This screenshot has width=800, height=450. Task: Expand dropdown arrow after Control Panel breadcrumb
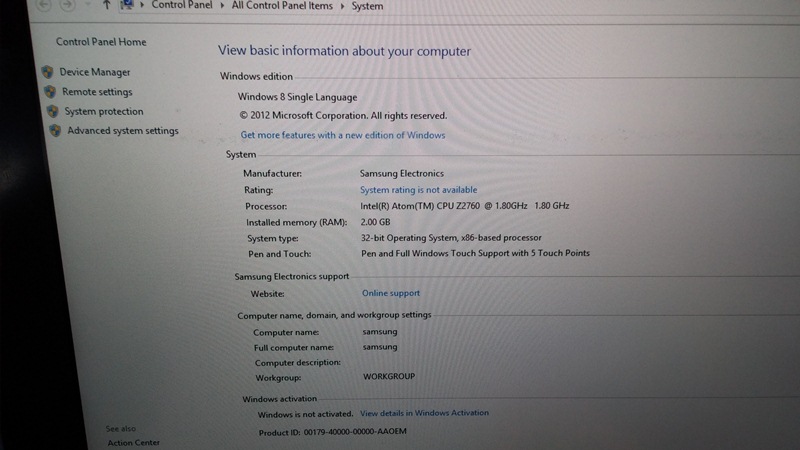(x=222, y=6)
